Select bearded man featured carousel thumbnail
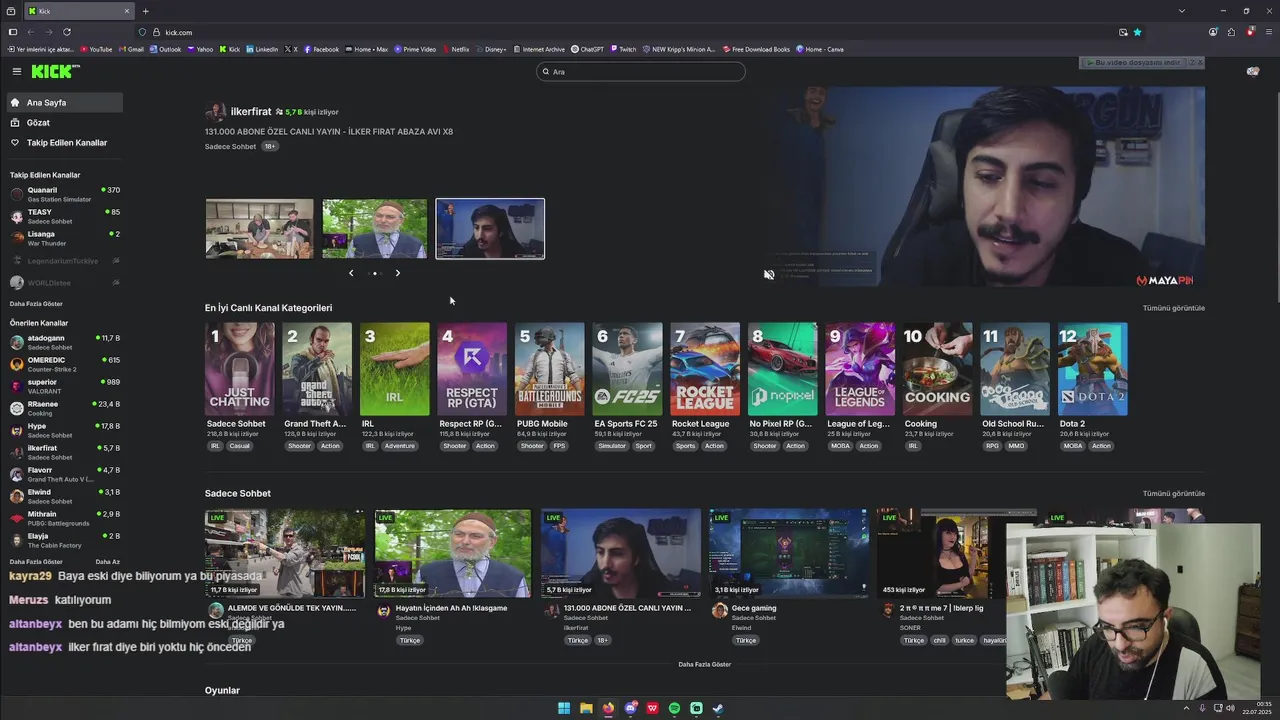 click(374, 229)
